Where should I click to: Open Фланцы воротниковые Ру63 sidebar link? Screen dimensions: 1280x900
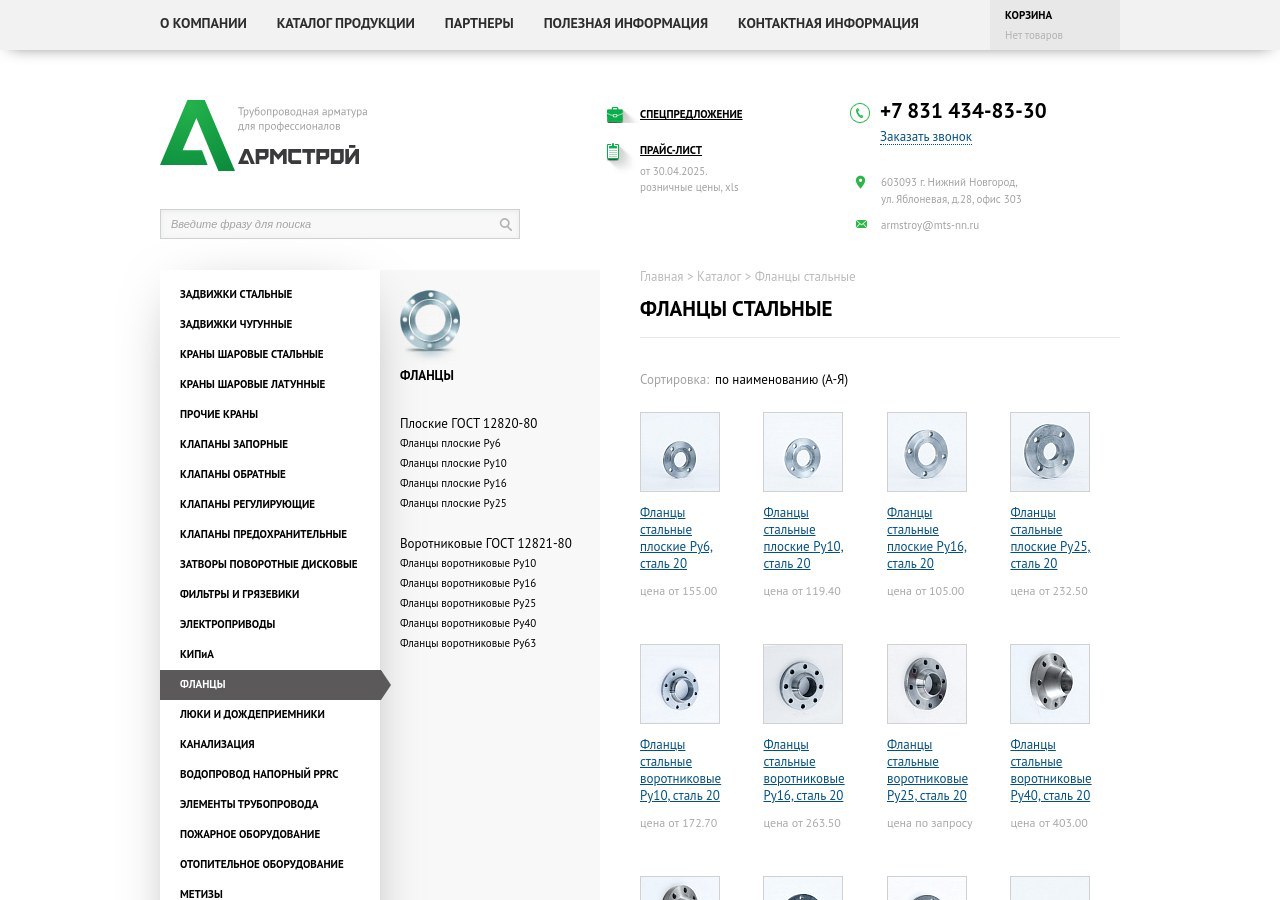point(468,643)
